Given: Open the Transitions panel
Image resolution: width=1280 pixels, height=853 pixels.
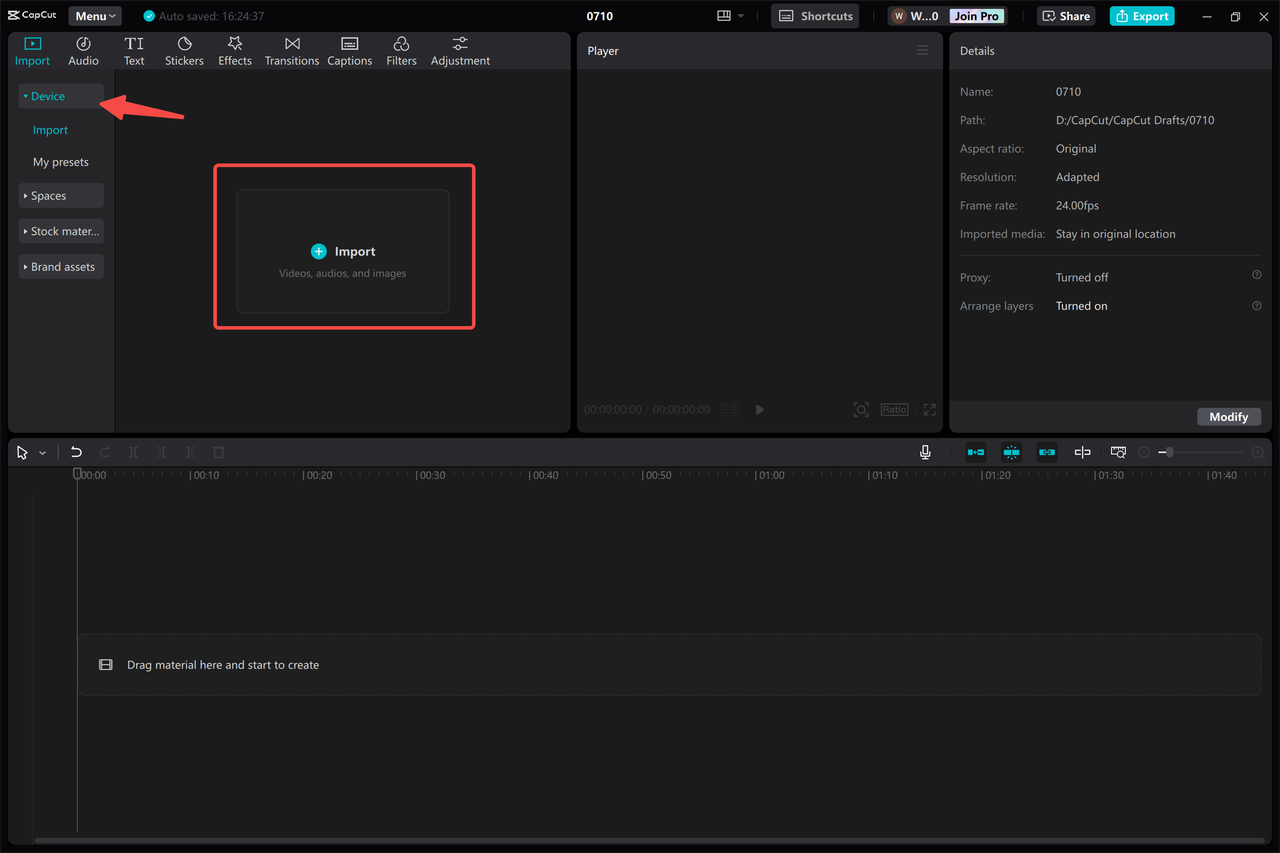Looking at the screenshot, I should point(291,50).
